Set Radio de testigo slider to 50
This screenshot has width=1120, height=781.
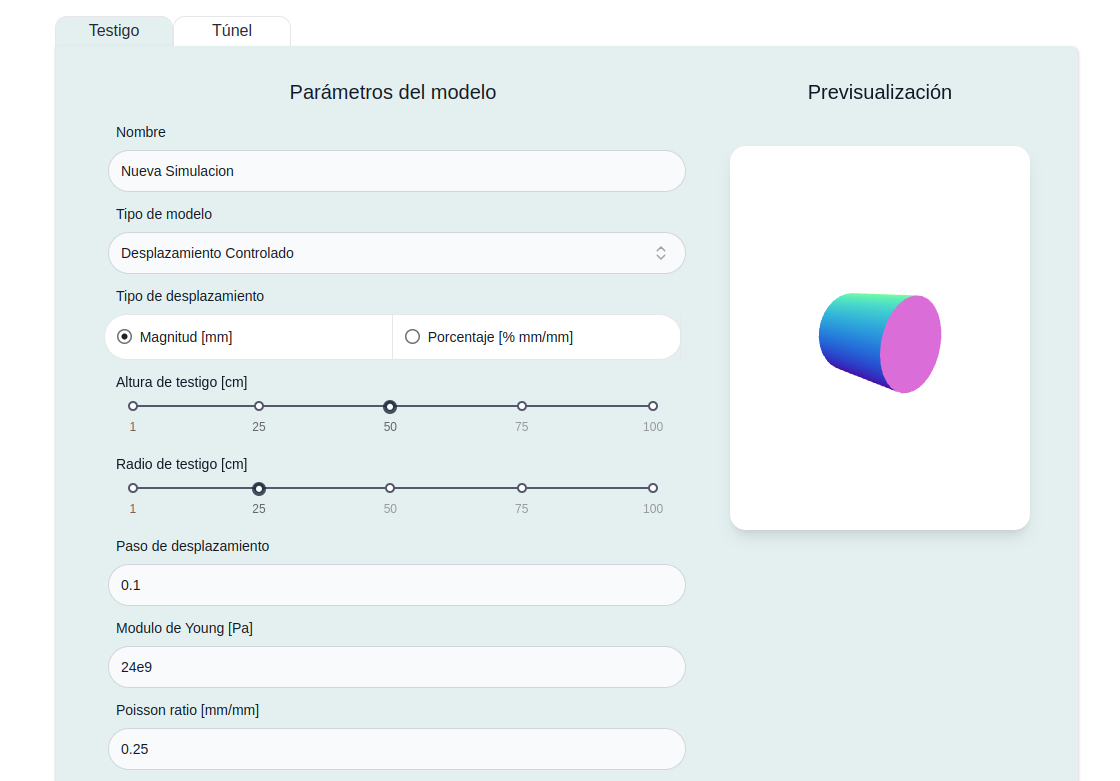pyautogui.click(x=390, y=488)
